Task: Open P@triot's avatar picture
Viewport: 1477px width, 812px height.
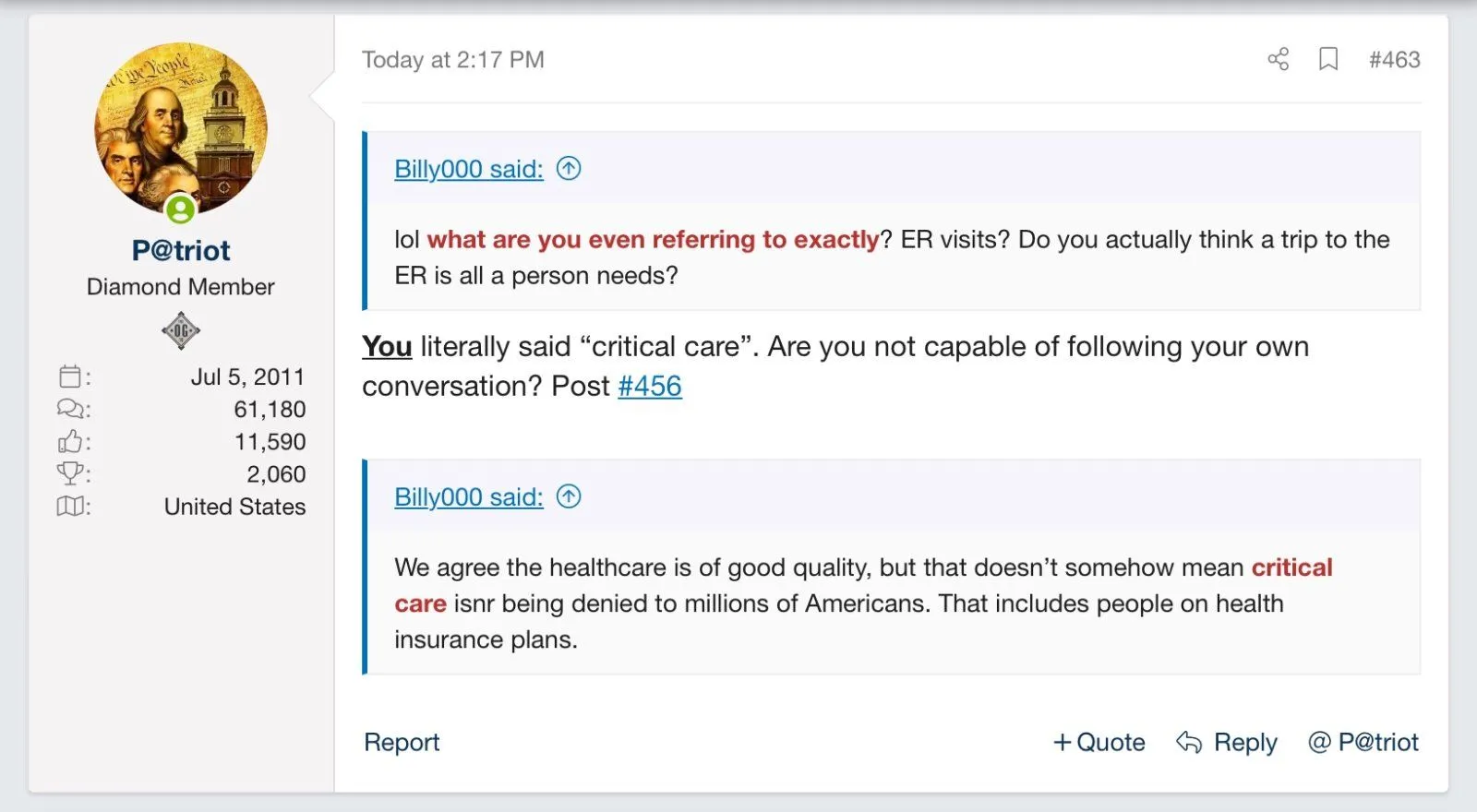Action: coord(181,129)
